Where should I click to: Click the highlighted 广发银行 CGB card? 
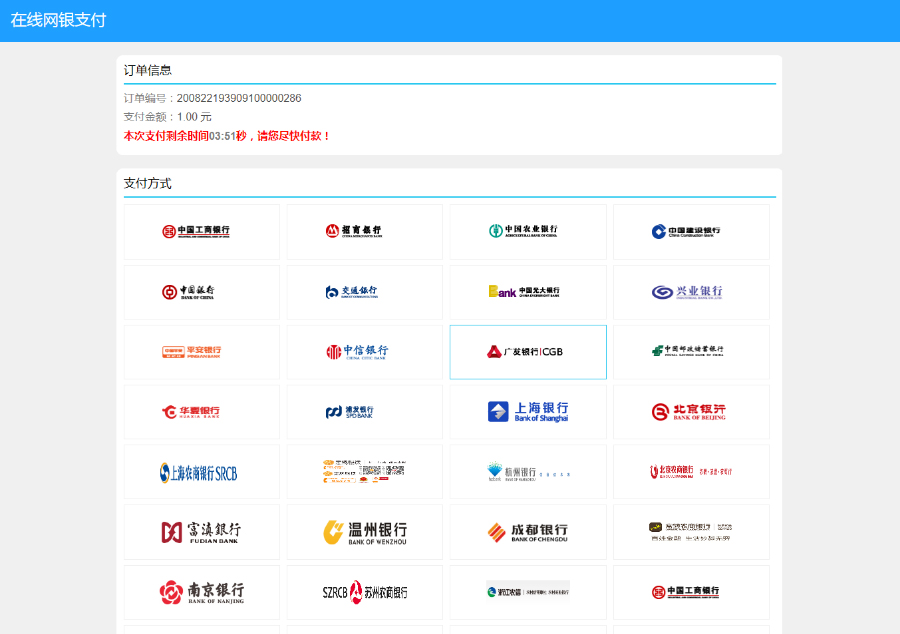[528, 352]
